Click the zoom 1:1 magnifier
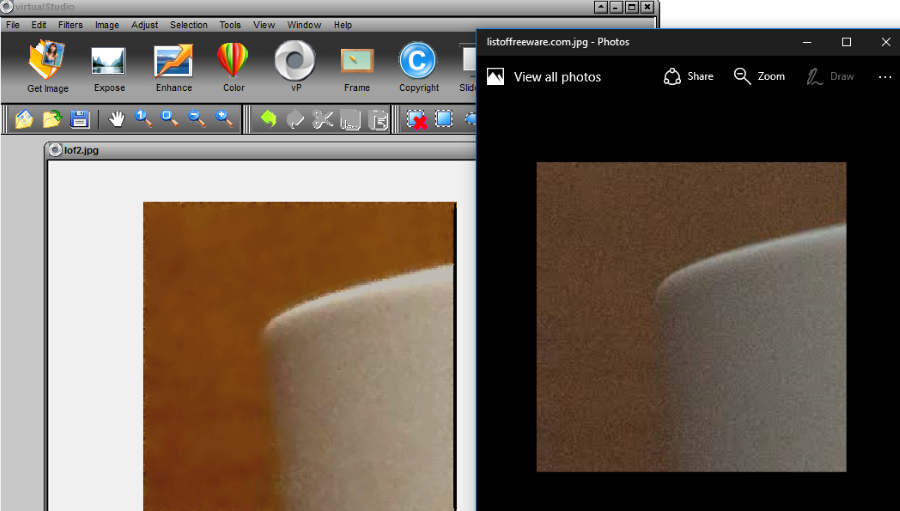This screenshot has height=511, width=900. point(143,119)
